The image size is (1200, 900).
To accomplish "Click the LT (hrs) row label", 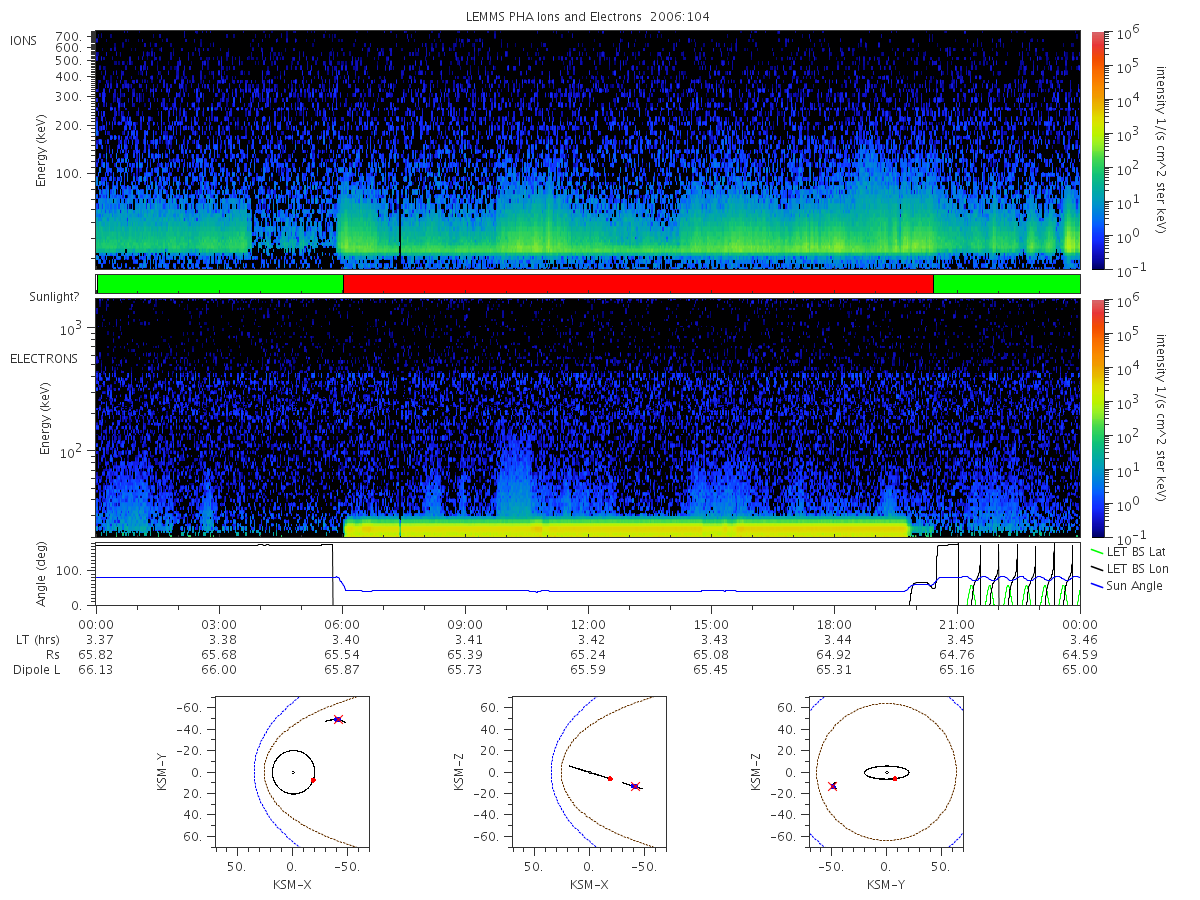I will (38, 639).
